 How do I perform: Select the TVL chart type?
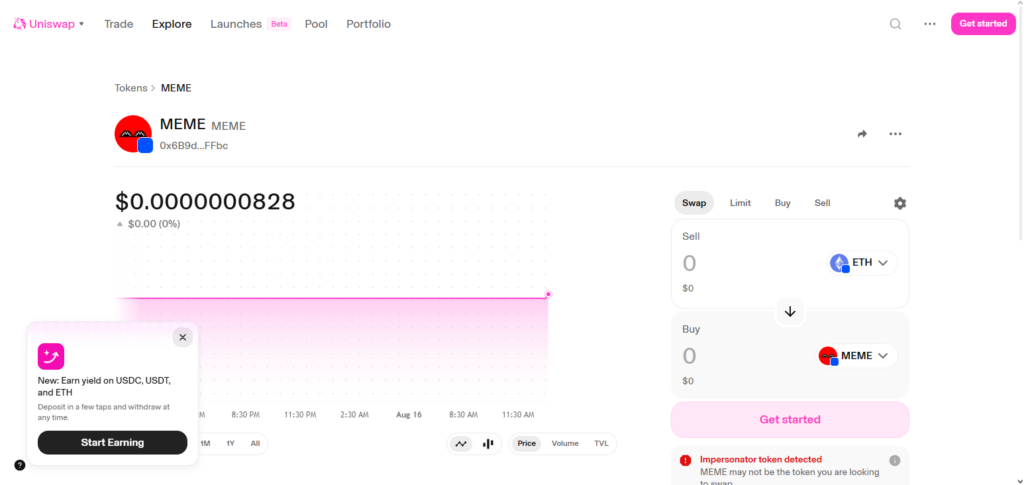(x=601, y=443)
